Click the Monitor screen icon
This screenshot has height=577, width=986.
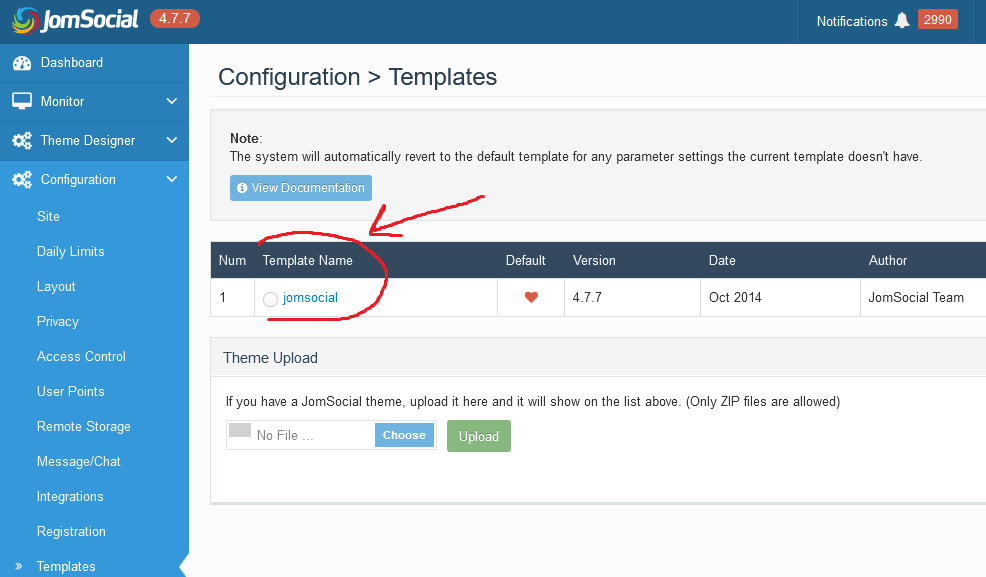(22, 102)
